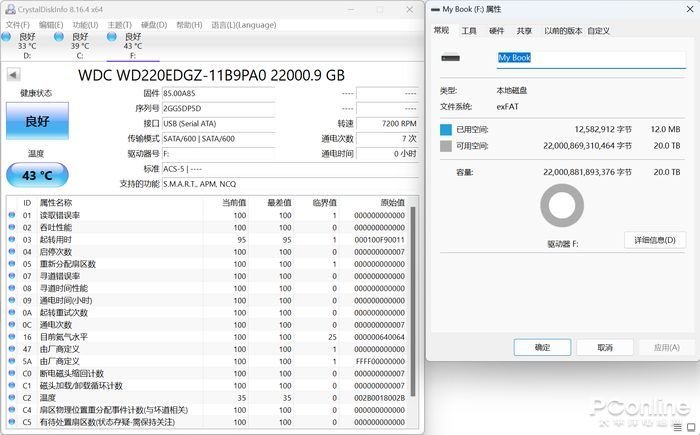
Task: Click status dot for attribute 0C 通电次数
Action: tap(12, 324)
